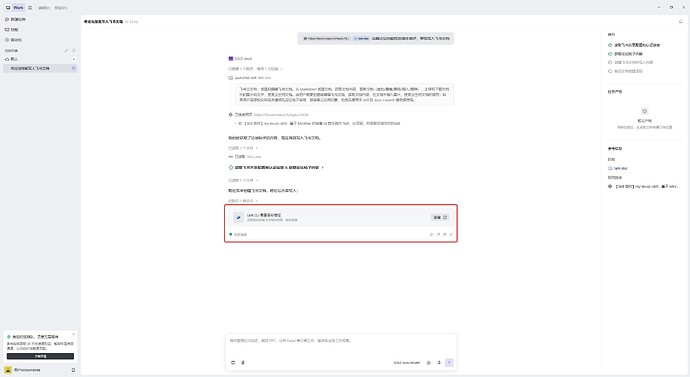Click the thumbs-up icon under the response
The height and width of the screenshot is (377, 690).
click(431, 234)
